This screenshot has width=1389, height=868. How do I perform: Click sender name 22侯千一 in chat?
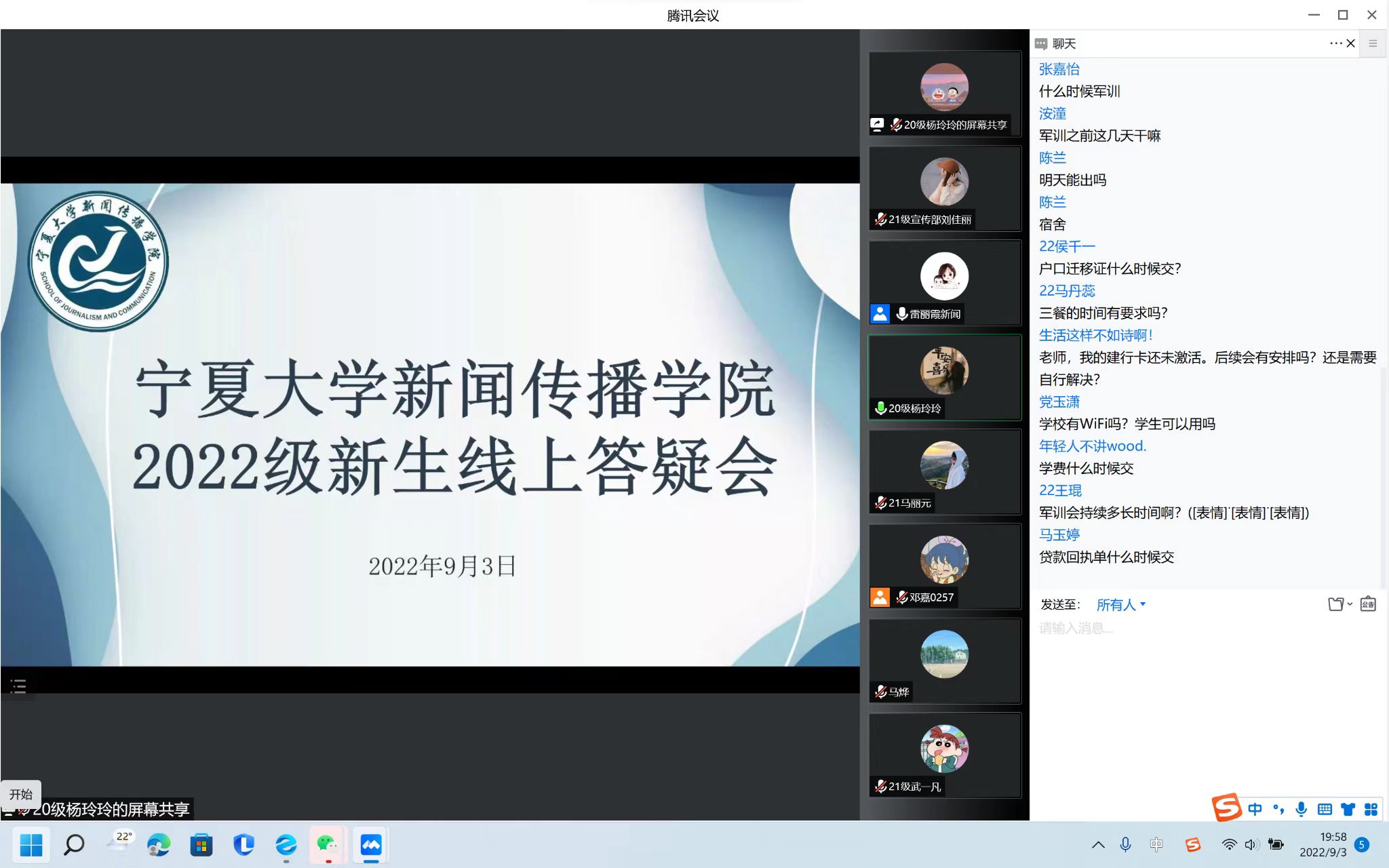(1067, 246)
